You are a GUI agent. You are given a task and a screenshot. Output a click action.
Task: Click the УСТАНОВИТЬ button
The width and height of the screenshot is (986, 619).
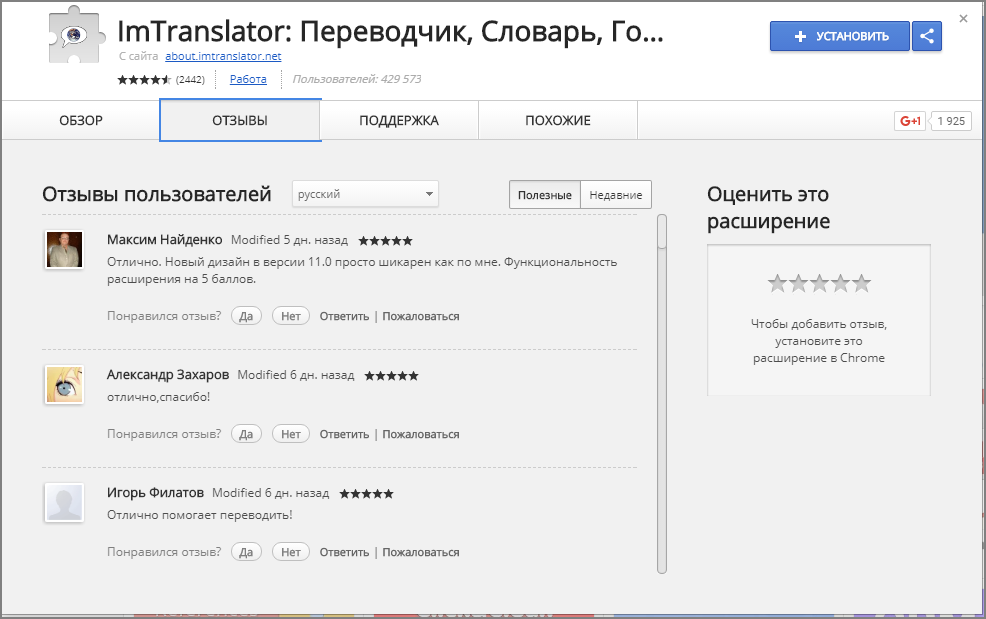(x=839, y=36)
